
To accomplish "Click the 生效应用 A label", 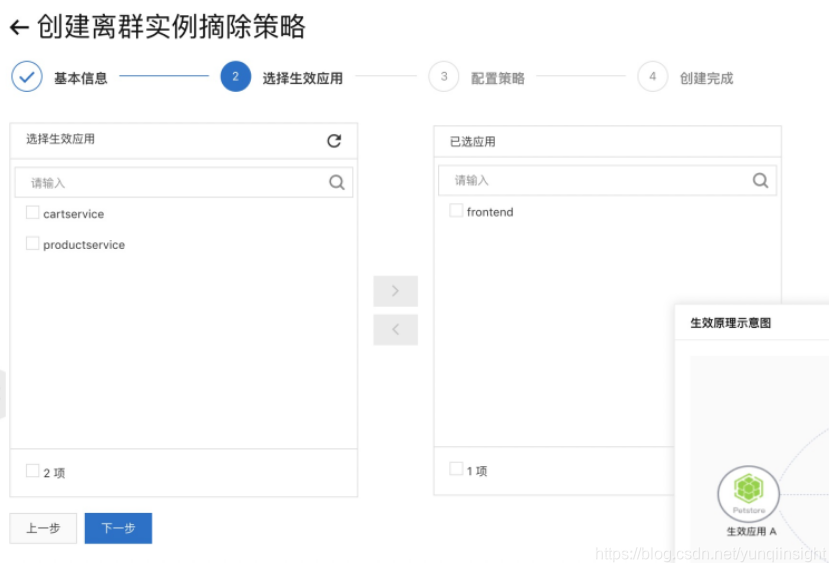I will (751, 531).
